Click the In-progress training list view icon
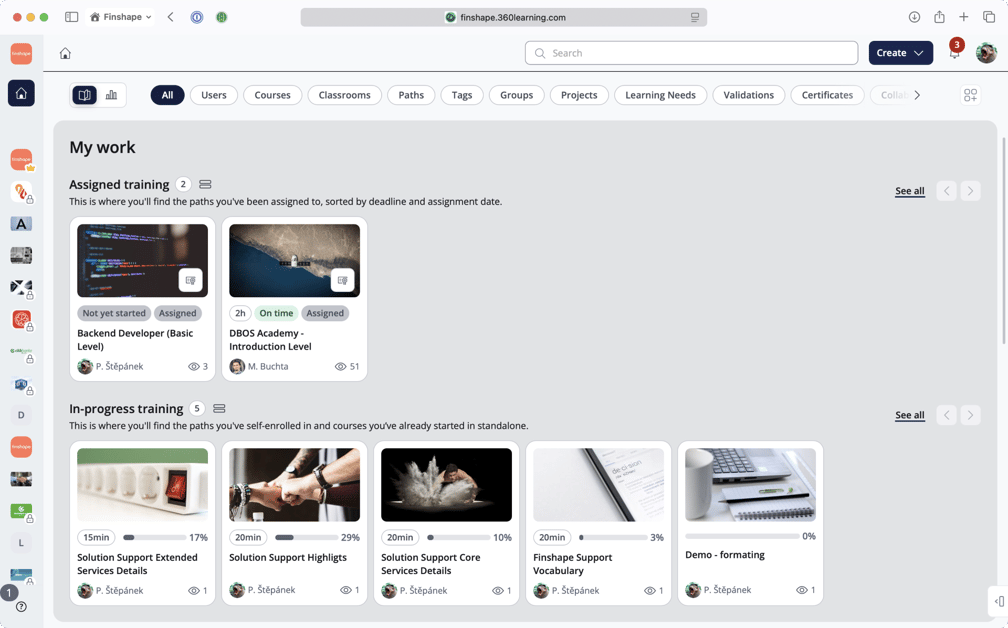The width and height of the screenshot is (1008, 628). [x=219, y=409]
